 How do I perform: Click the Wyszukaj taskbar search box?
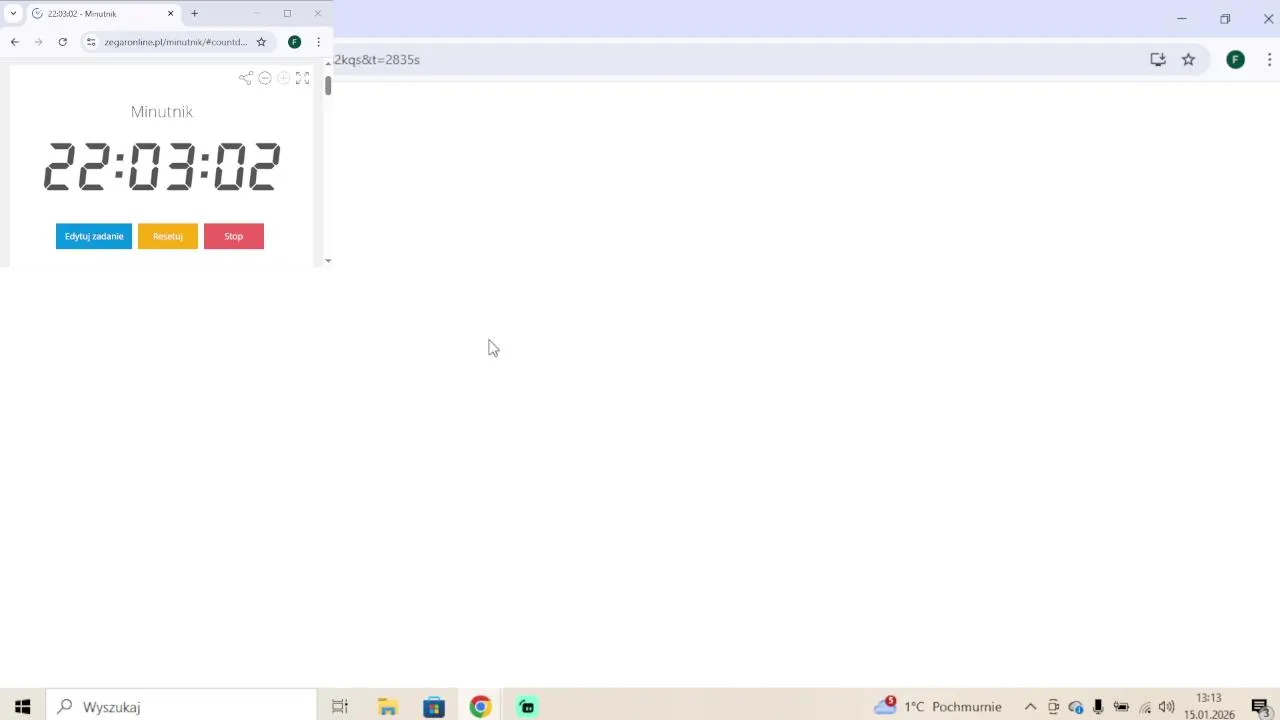click(181, 707)
